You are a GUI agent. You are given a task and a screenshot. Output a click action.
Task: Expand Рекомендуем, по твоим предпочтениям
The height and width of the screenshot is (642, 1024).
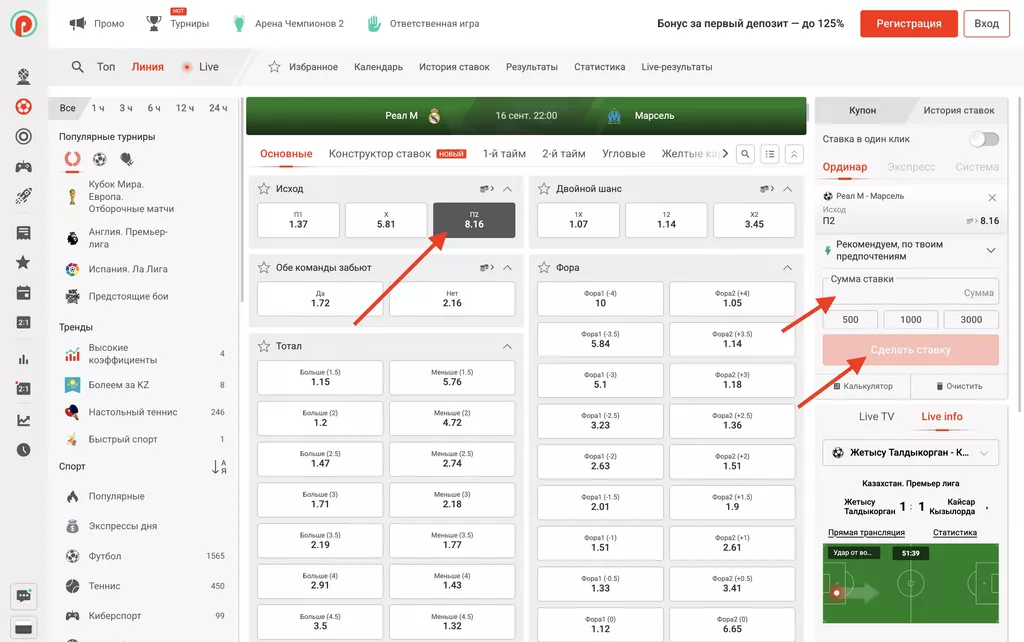pyautogui.click(x=991, y=250)
